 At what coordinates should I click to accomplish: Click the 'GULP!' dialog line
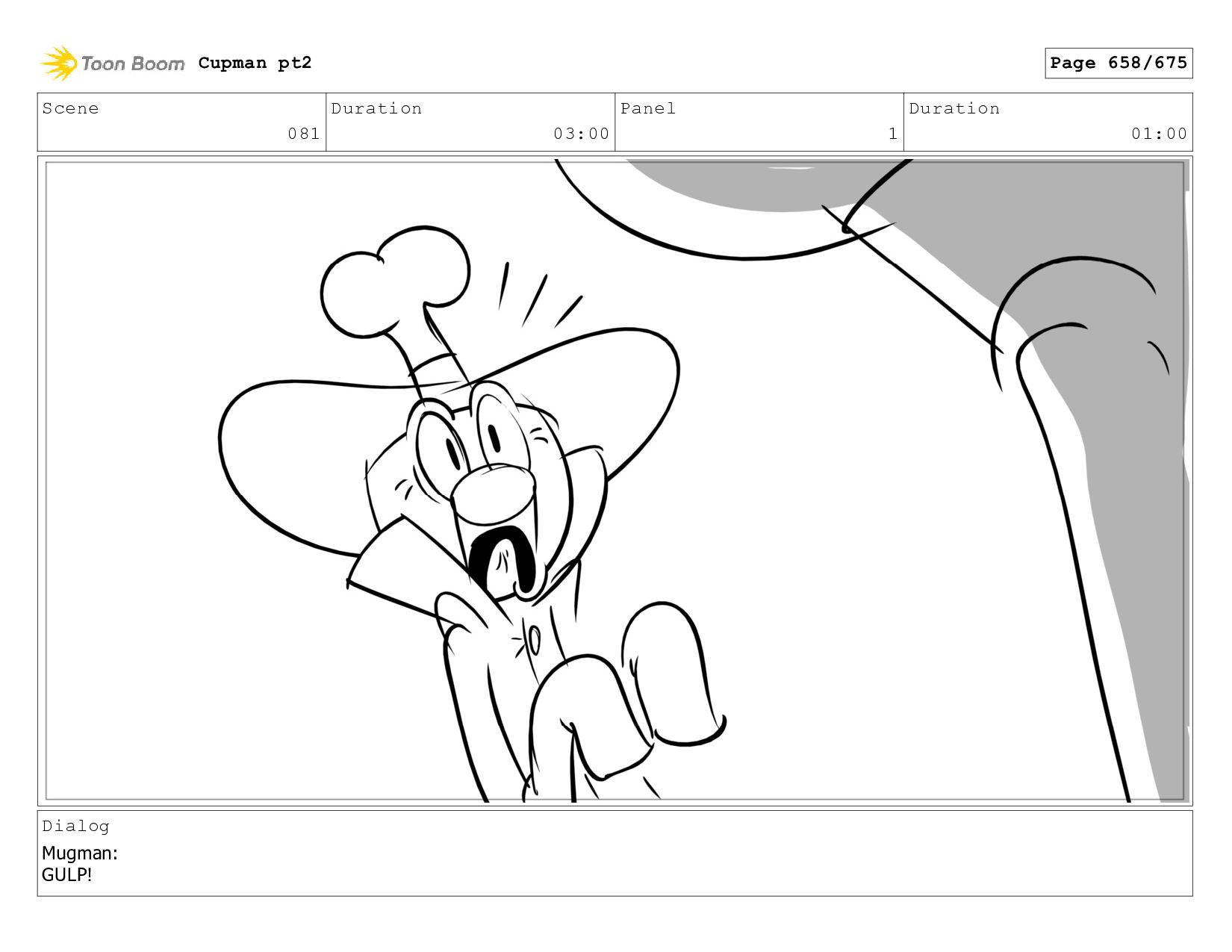[66, 875]
